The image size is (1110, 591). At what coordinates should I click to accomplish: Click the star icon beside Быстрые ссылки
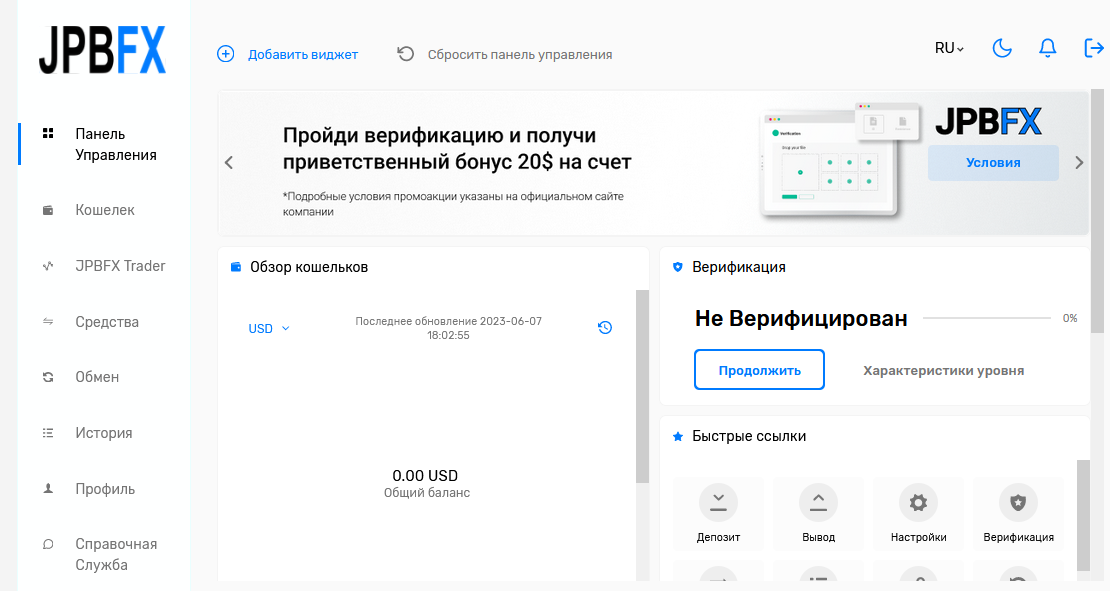point(677,436)
